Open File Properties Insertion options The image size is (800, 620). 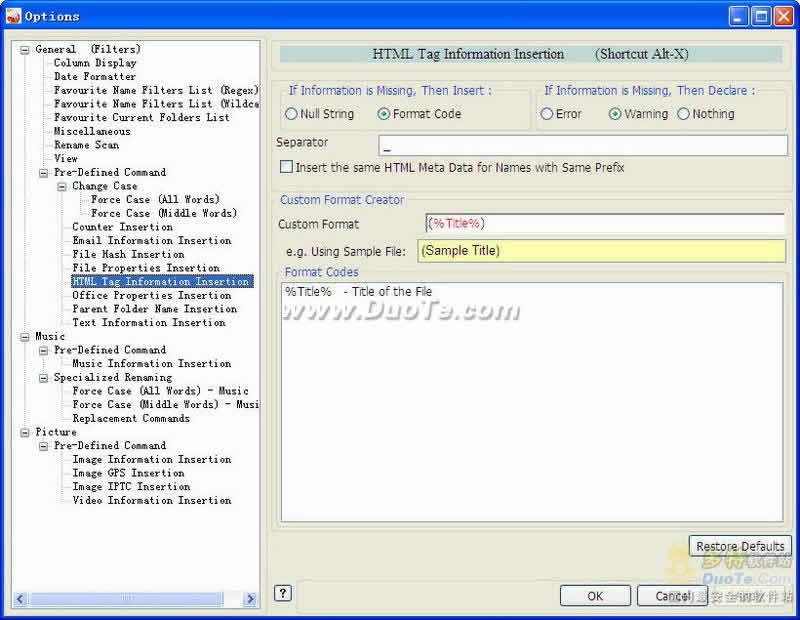pyautogui.click(x=146, y=268)
